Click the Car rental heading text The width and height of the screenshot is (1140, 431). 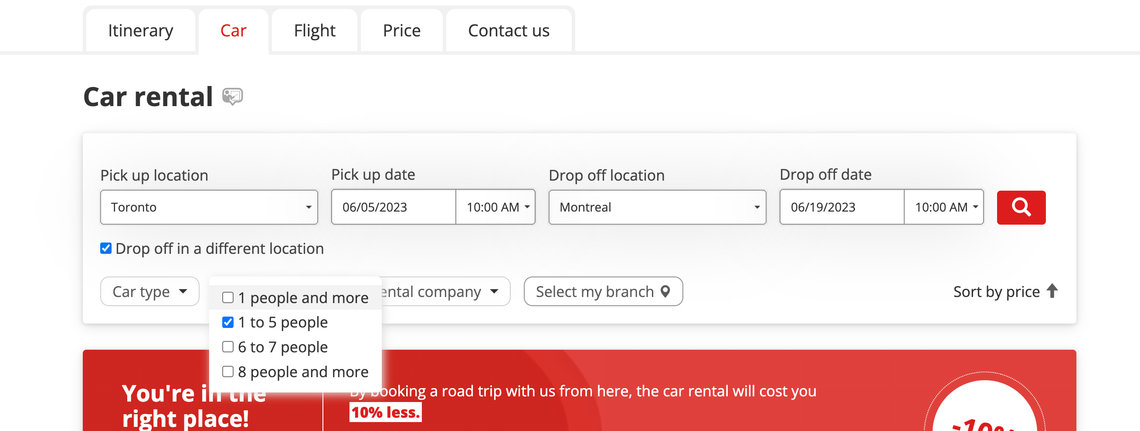(x=148, y=97)
